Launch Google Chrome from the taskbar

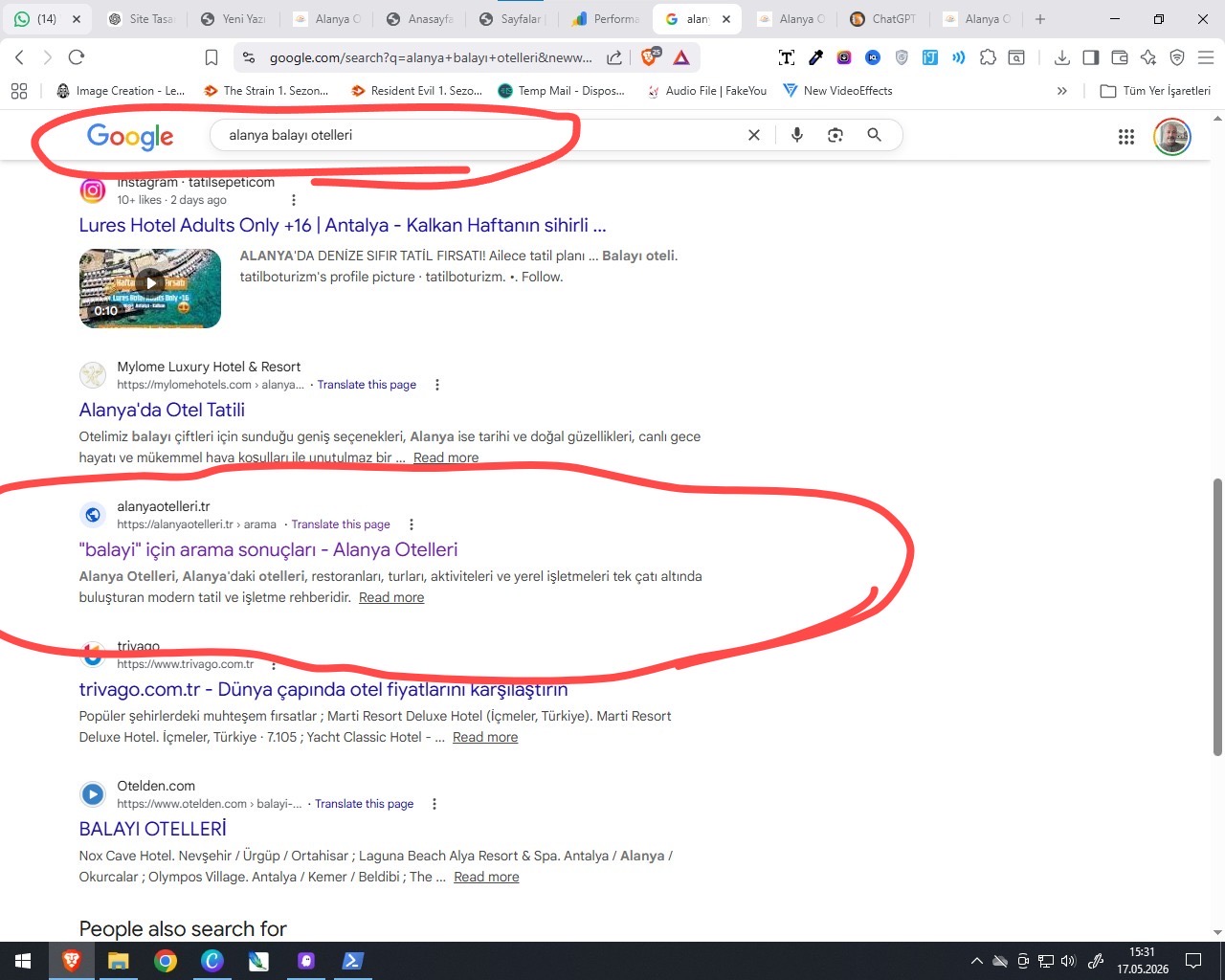point(166,961)
